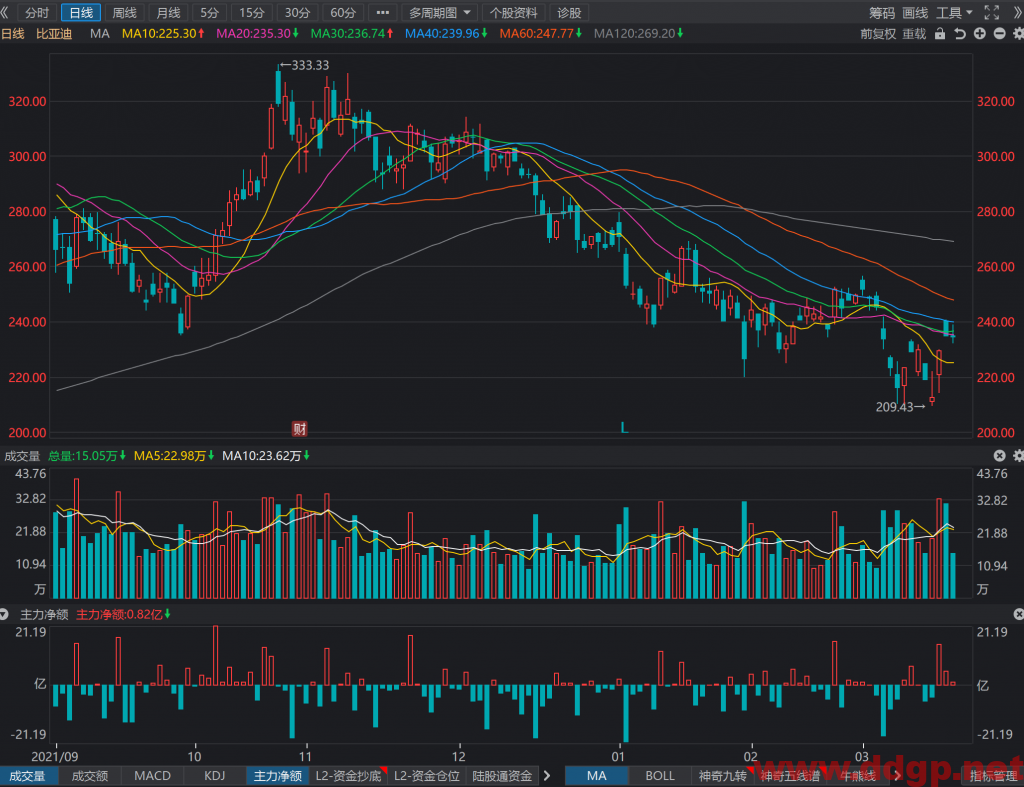Activate 画线 drawing tools
1024x787 pixels.
[915, 12]
